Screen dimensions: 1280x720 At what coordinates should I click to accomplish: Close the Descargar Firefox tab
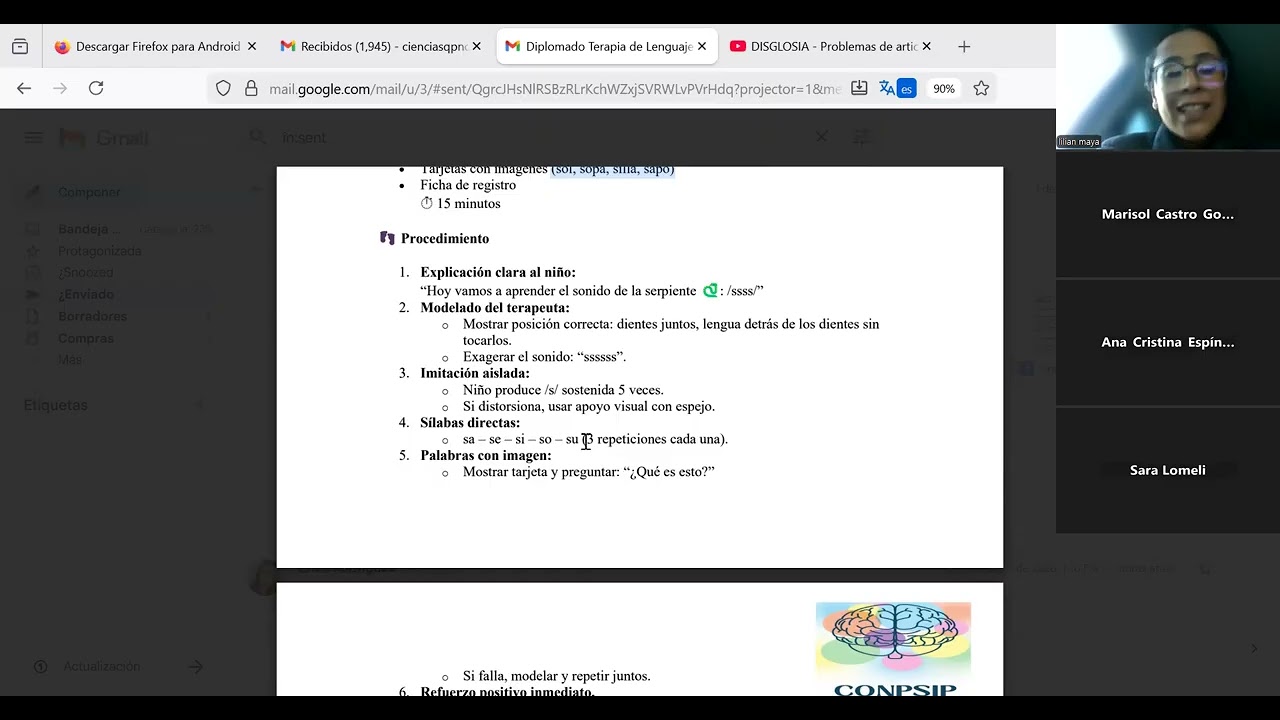[252, 46]
